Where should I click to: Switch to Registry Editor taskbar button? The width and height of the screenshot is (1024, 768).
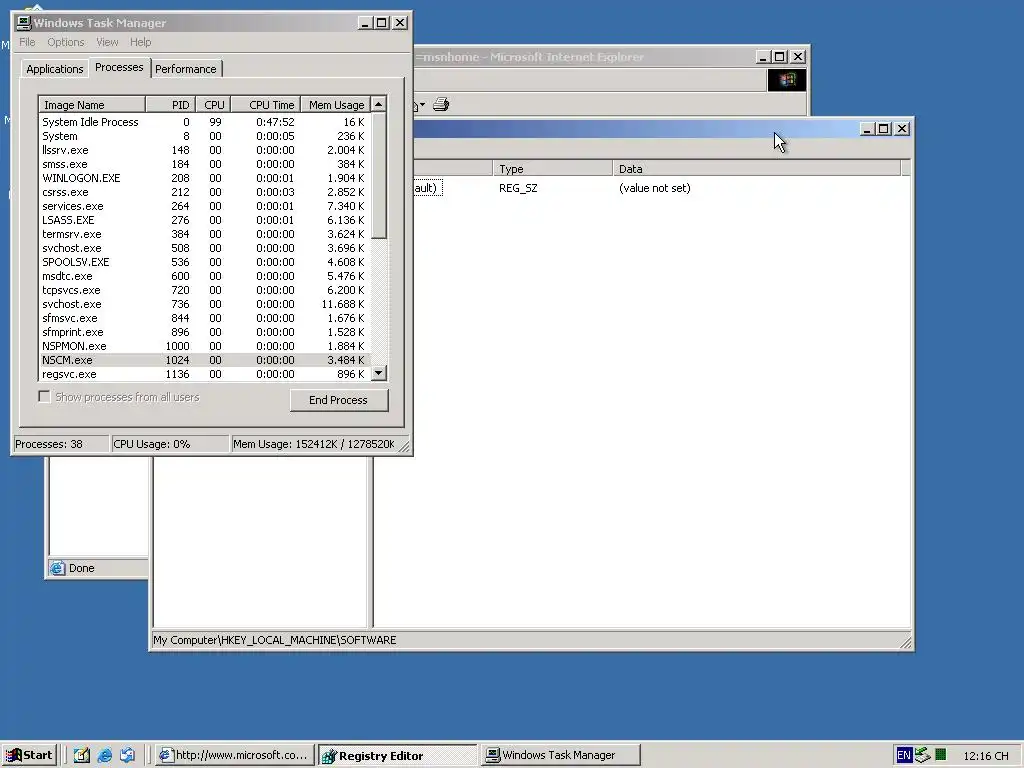click(x=398, y=756)
